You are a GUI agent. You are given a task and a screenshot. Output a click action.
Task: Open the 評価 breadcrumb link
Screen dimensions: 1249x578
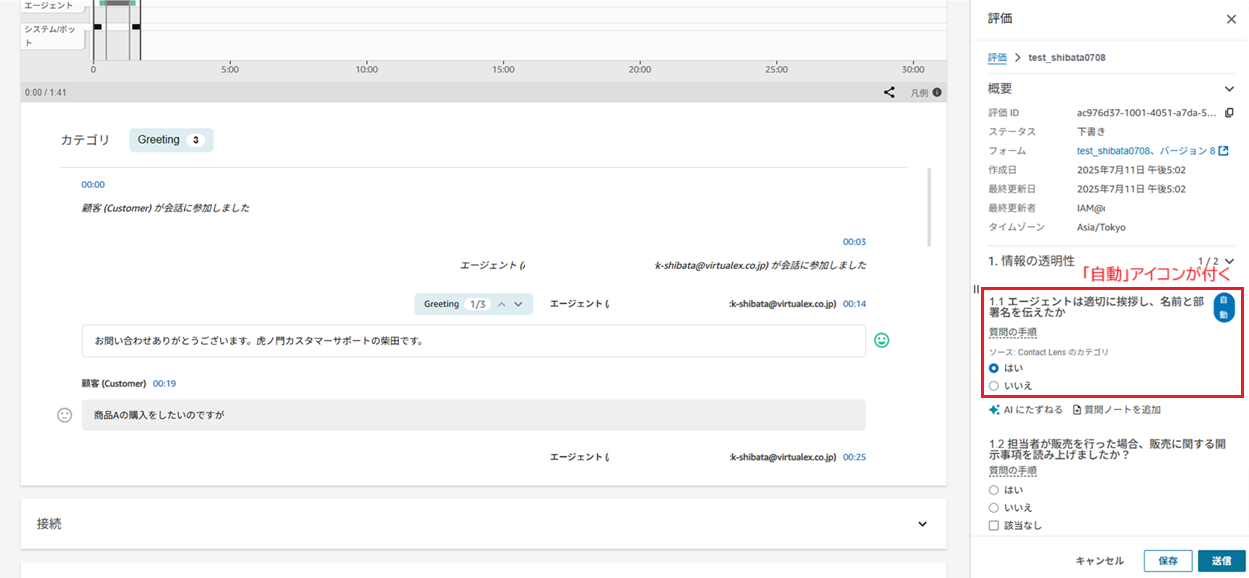[x=997, y=57]
